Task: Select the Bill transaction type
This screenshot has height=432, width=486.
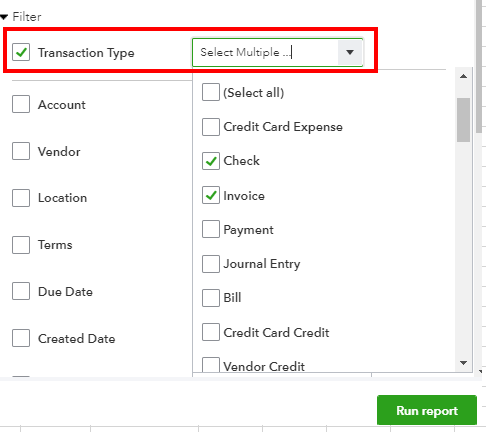Action: pyautogui.click(x=211, y=298)
